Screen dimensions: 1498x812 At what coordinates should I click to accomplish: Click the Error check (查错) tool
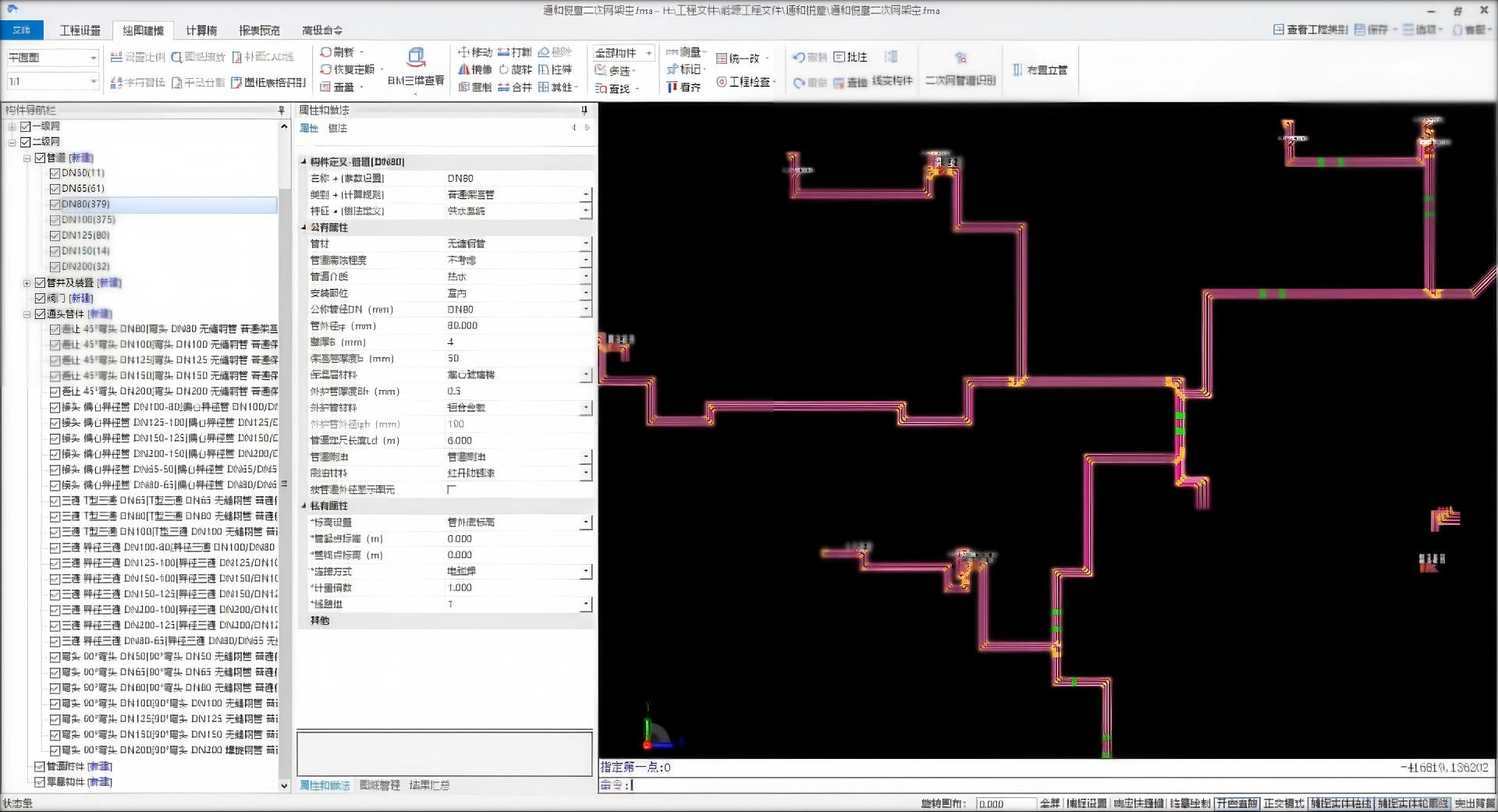click(850, 83)
